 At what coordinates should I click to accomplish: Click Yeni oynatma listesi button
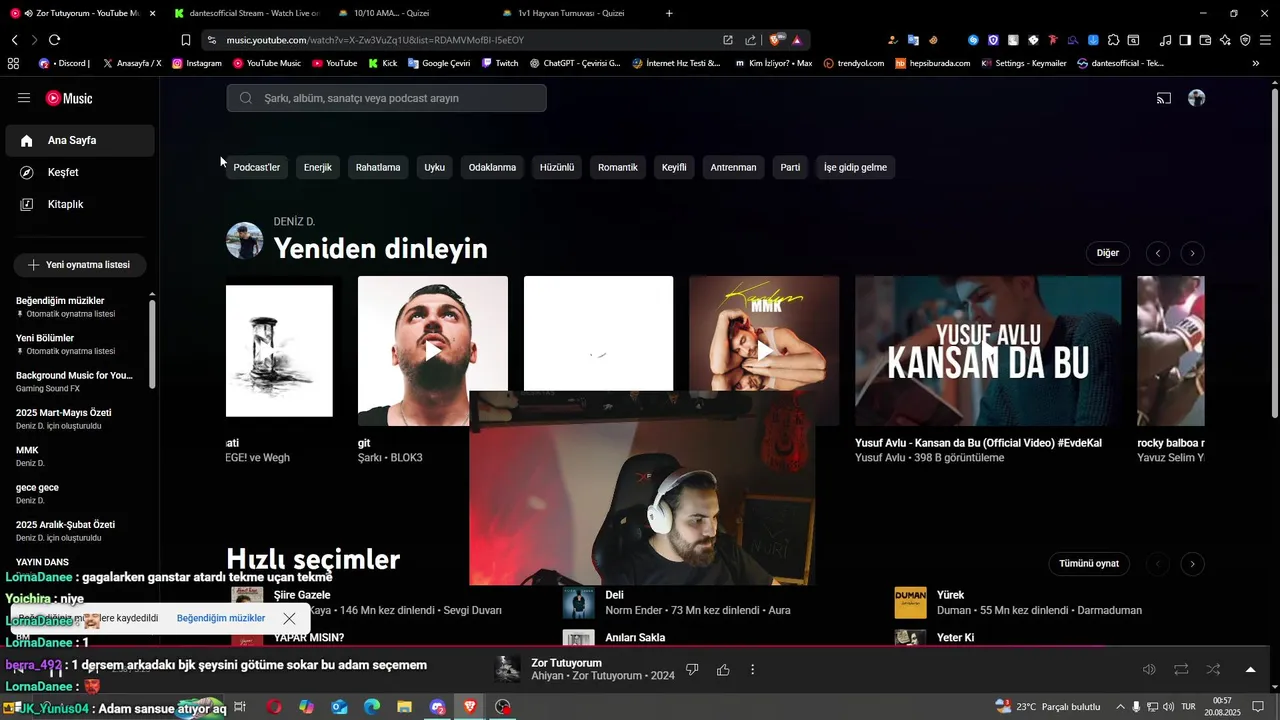[80, 265]
